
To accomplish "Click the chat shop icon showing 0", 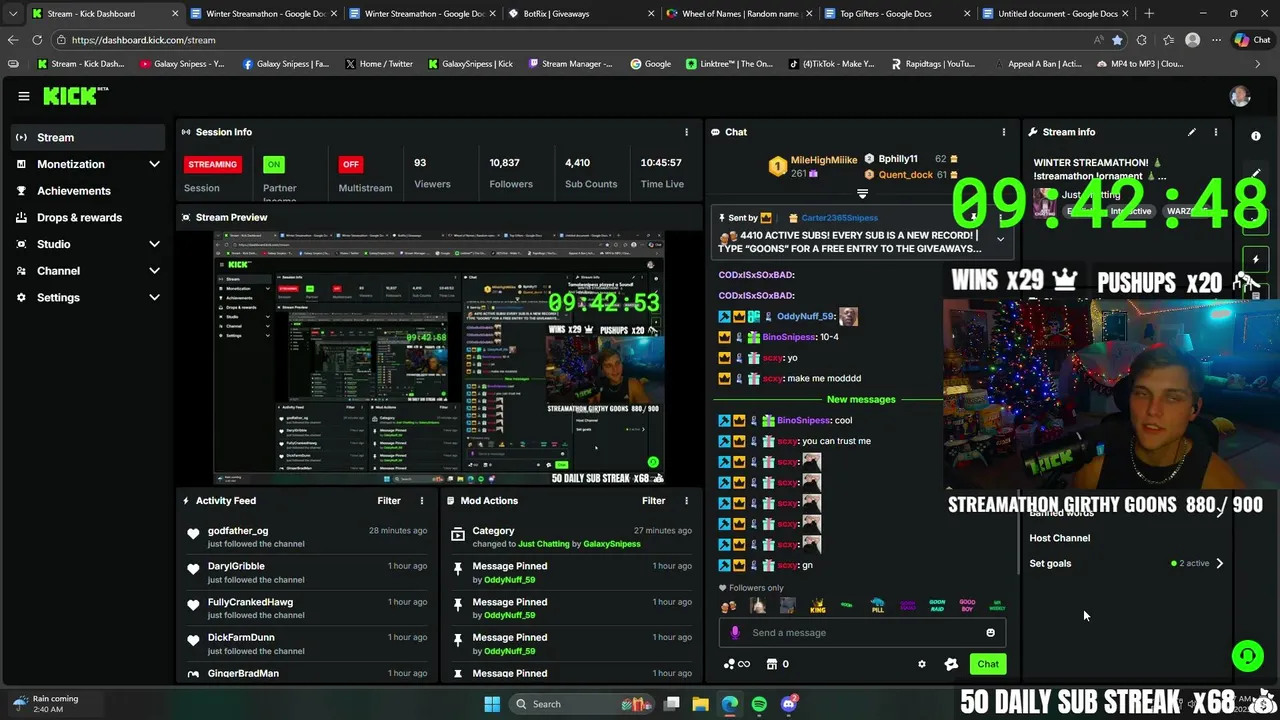I will point(777,664).
